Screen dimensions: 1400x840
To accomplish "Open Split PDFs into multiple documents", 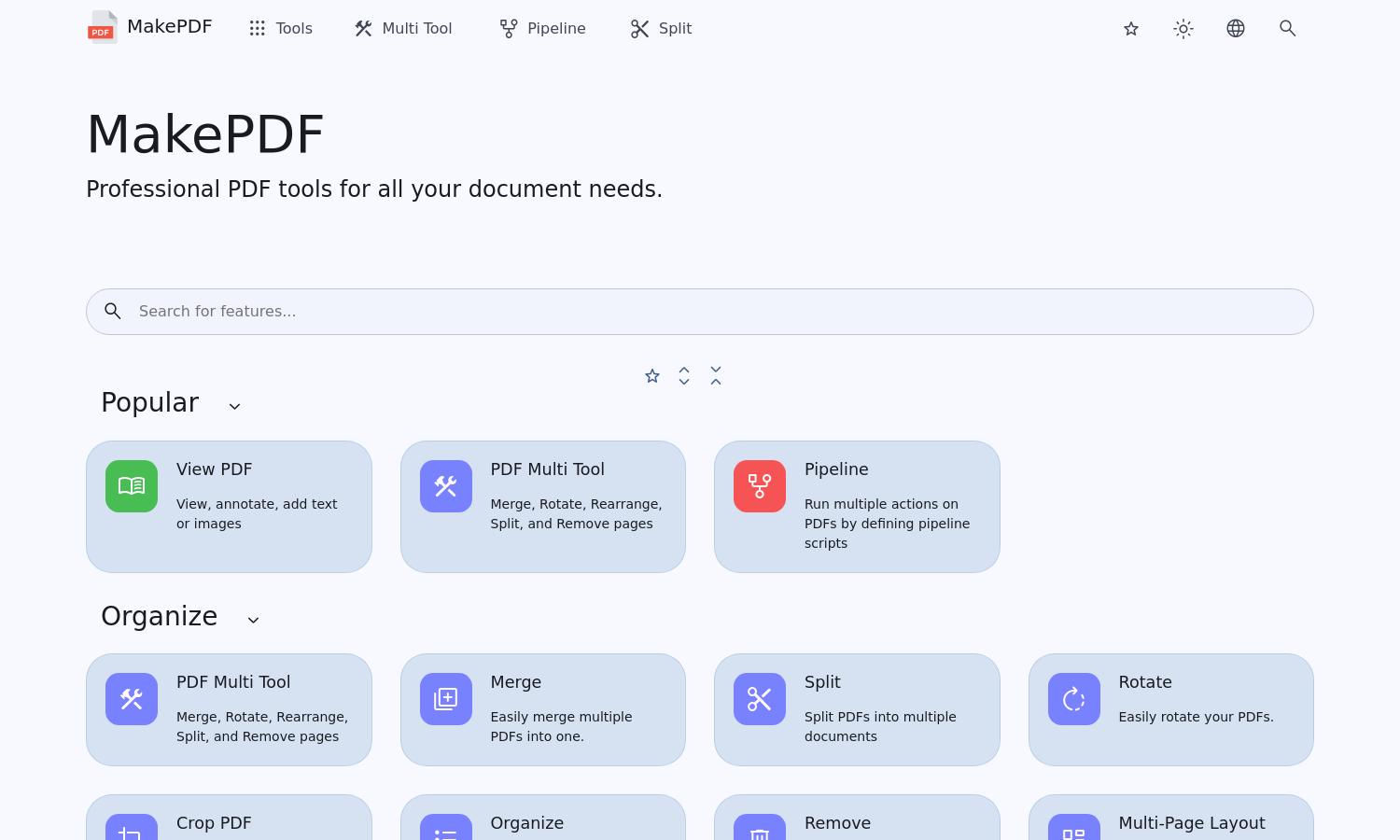I will point(880,727).
